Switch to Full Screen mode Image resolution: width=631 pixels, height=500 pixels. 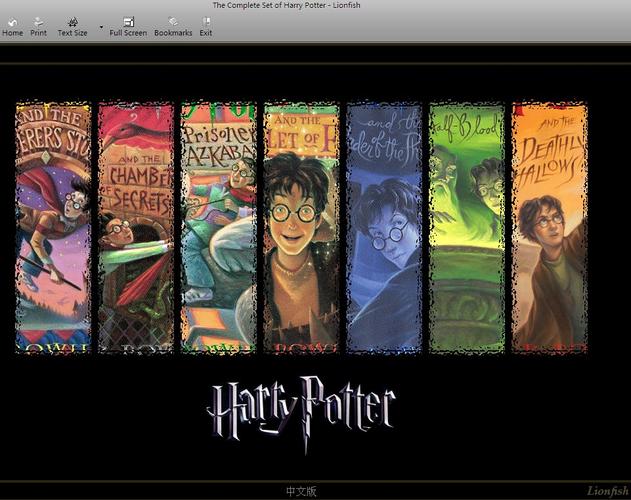pyautogui.click(x=128, y=21)
